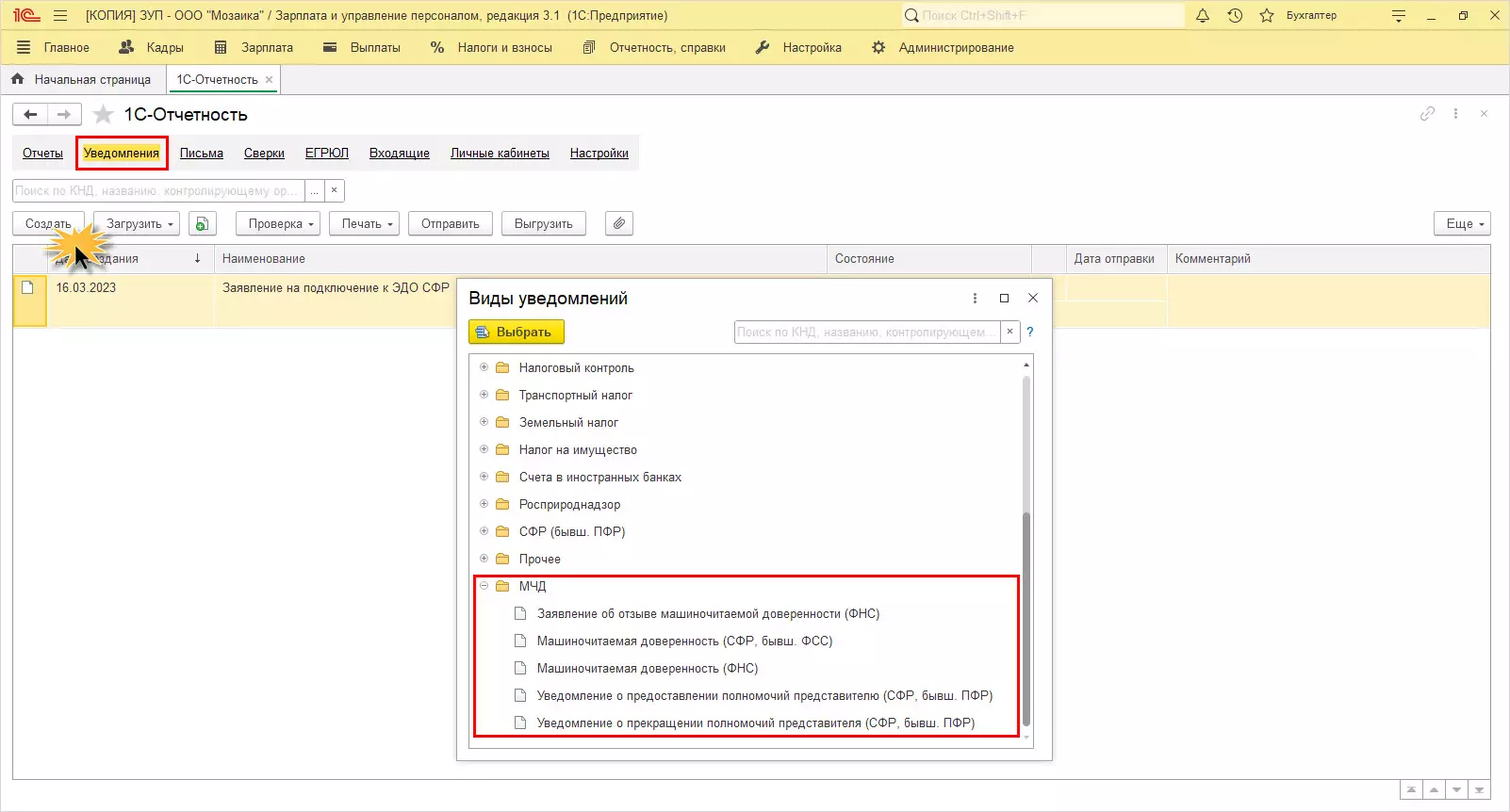Collapse the МЧД folder
Screen dimensions: 1510x812
[484, 586]
